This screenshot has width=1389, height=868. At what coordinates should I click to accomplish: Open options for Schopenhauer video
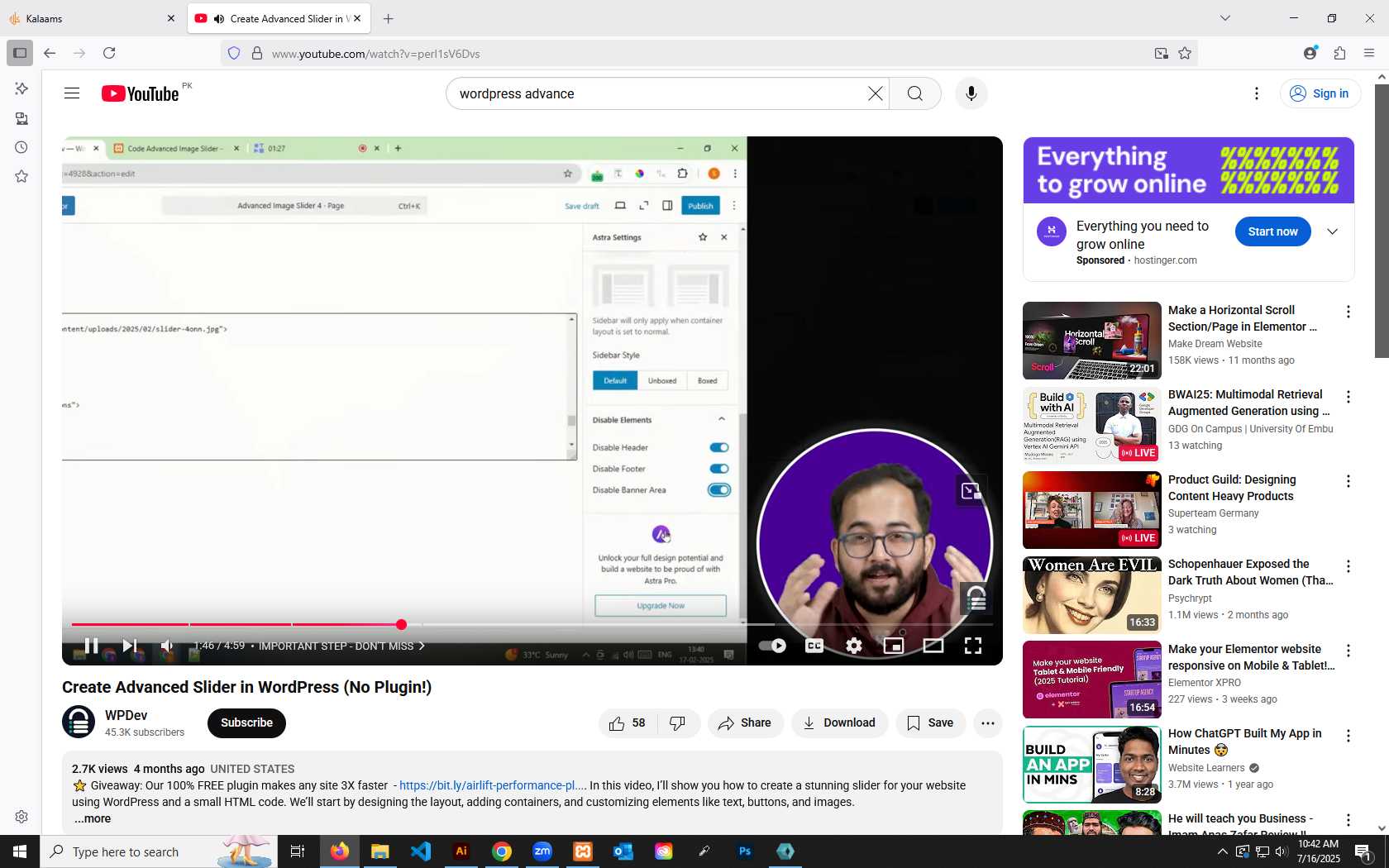(1348, 566)
